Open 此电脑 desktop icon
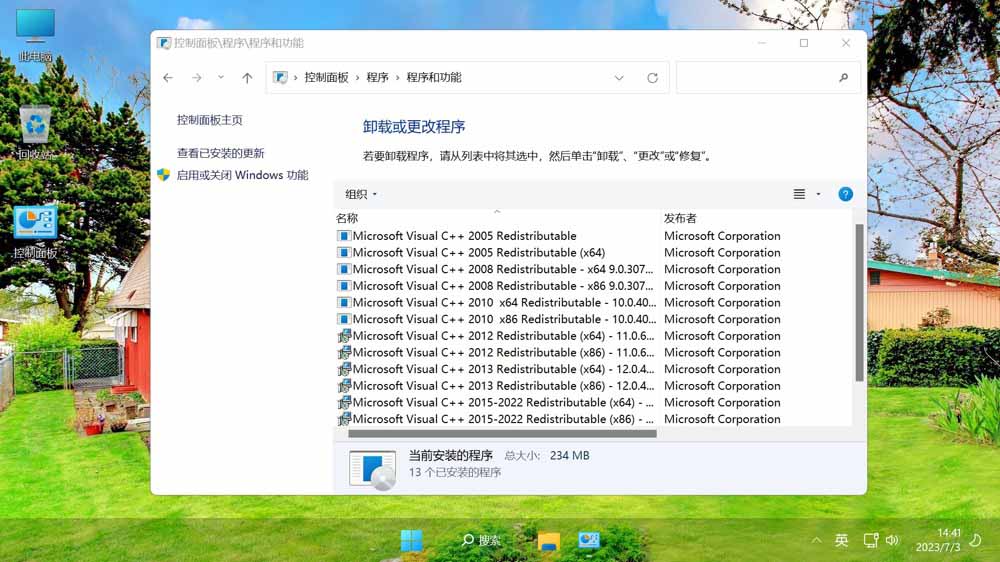1000x562 pixels. 35,35
